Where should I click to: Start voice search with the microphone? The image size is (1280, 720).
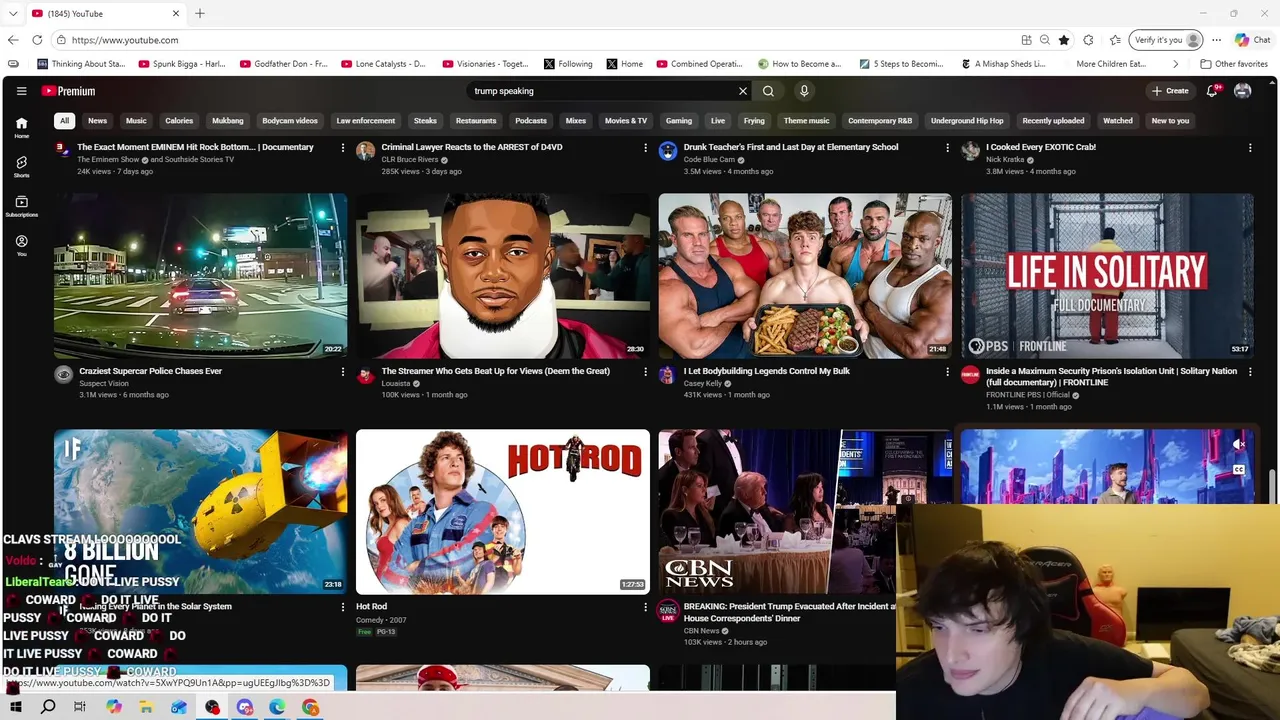(x=804, y=91)
